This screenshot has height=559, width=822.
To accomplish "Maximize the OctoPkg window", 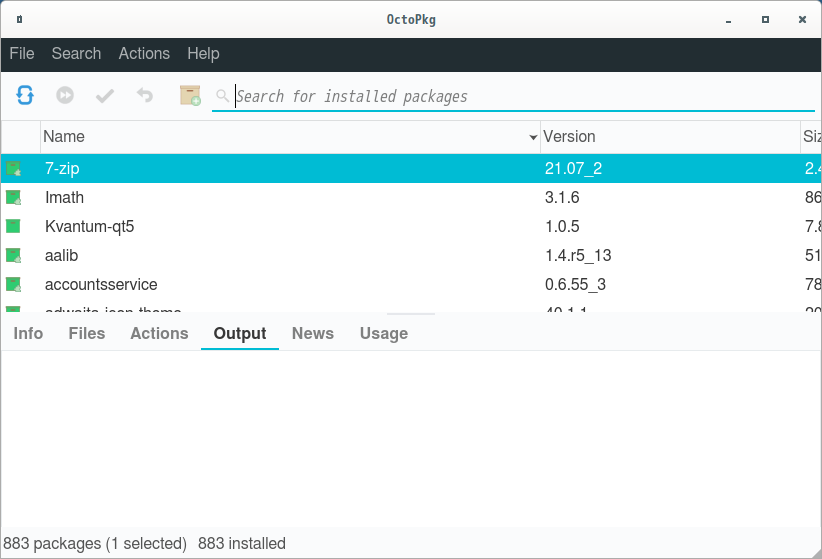I will [765, 19].
